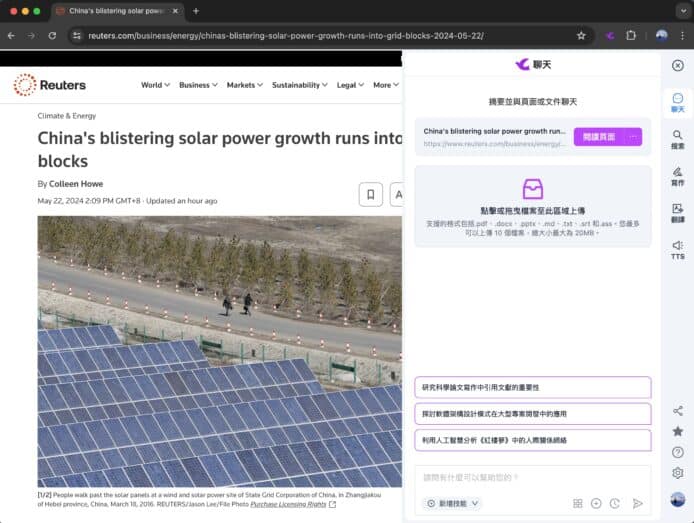
Task: Open chat history clock icon
Action: pyautogui.click(x=615, y=503)
